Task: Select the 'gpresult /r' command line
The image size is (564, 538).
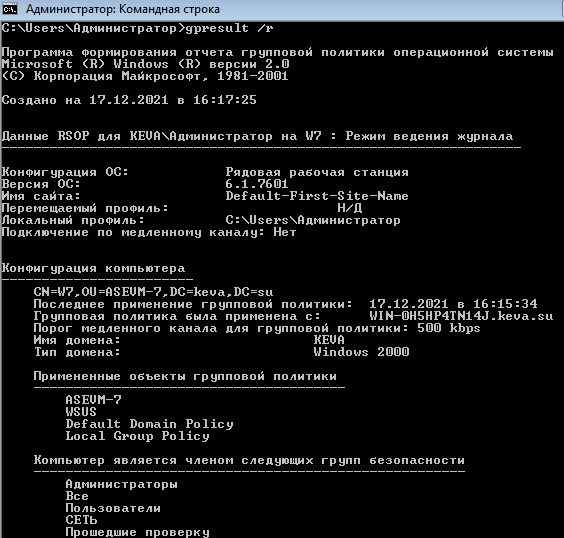Action: pyautogui.click(x=137, y=28)
